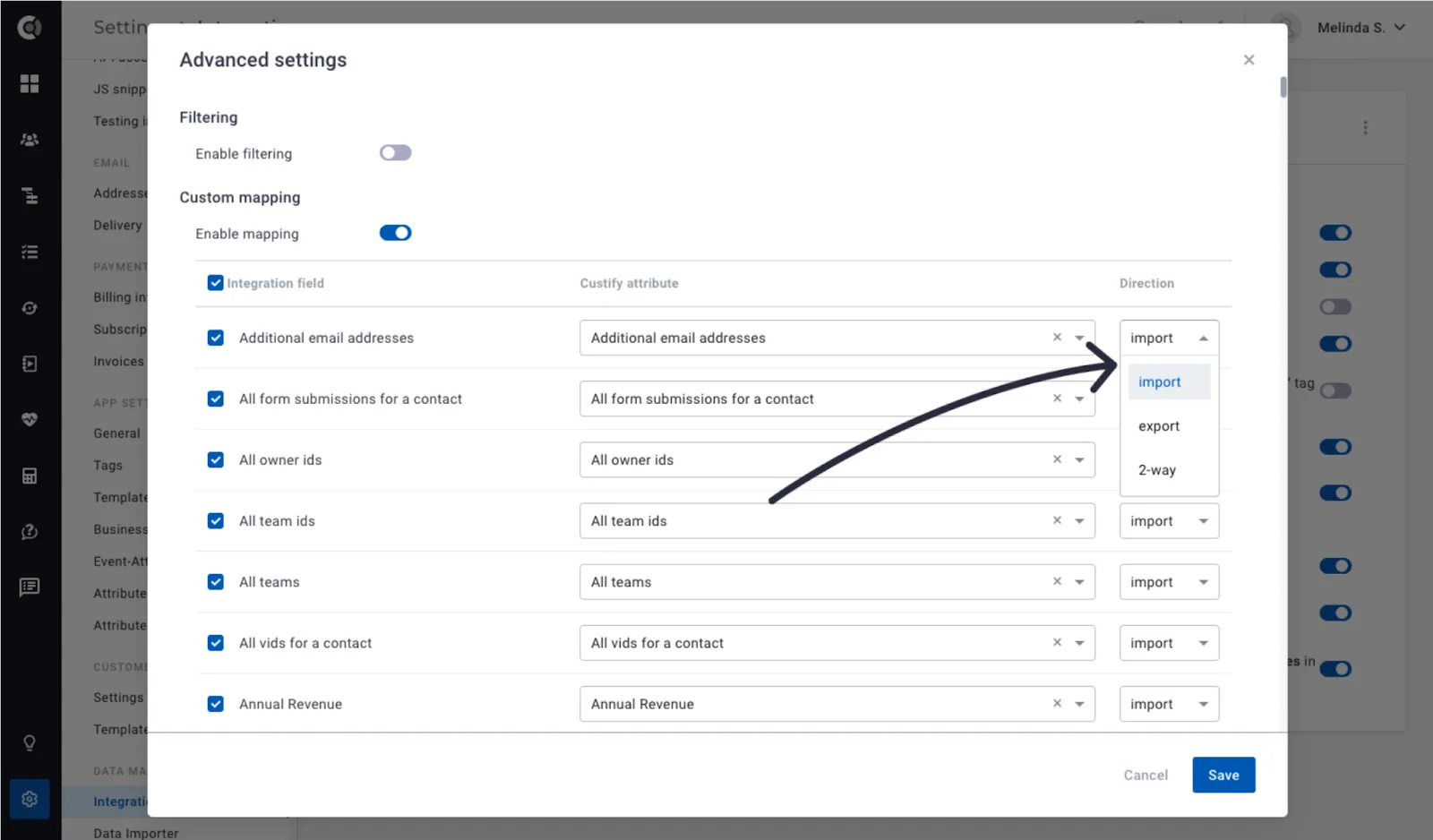The image size is (1433, 840).
Task: Clear the All teams attribute selection
Action: [1057, 581]
